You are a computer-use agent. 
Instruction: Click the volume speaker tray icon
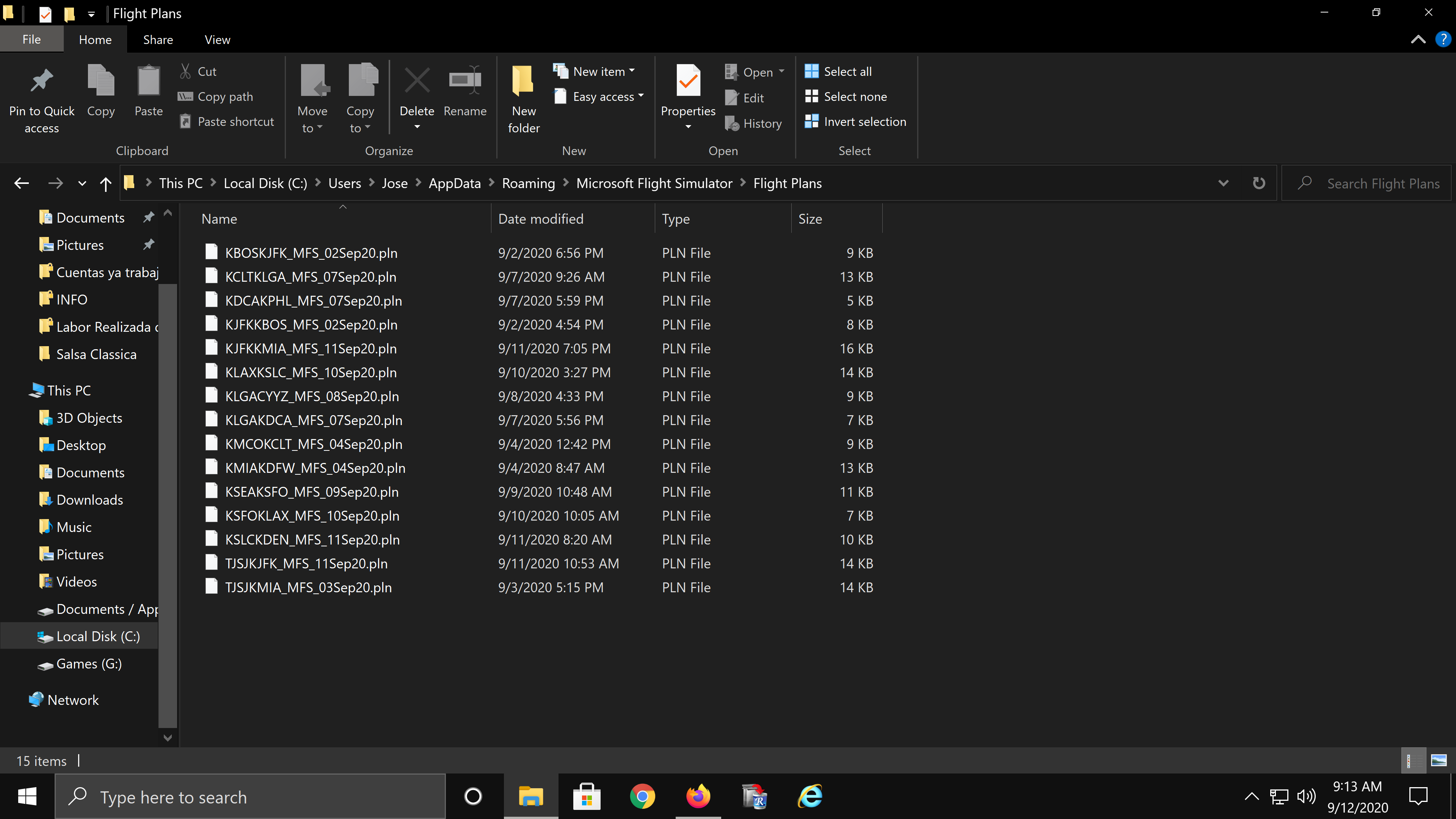[1305, 796]
